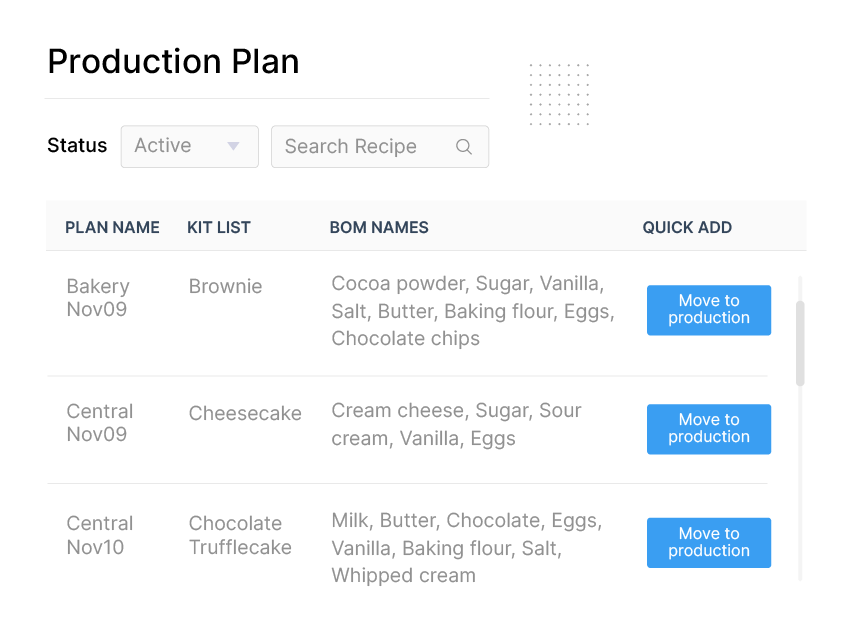Select the BOM NAMES column header

pyautogui.click(x=379, y=227)
